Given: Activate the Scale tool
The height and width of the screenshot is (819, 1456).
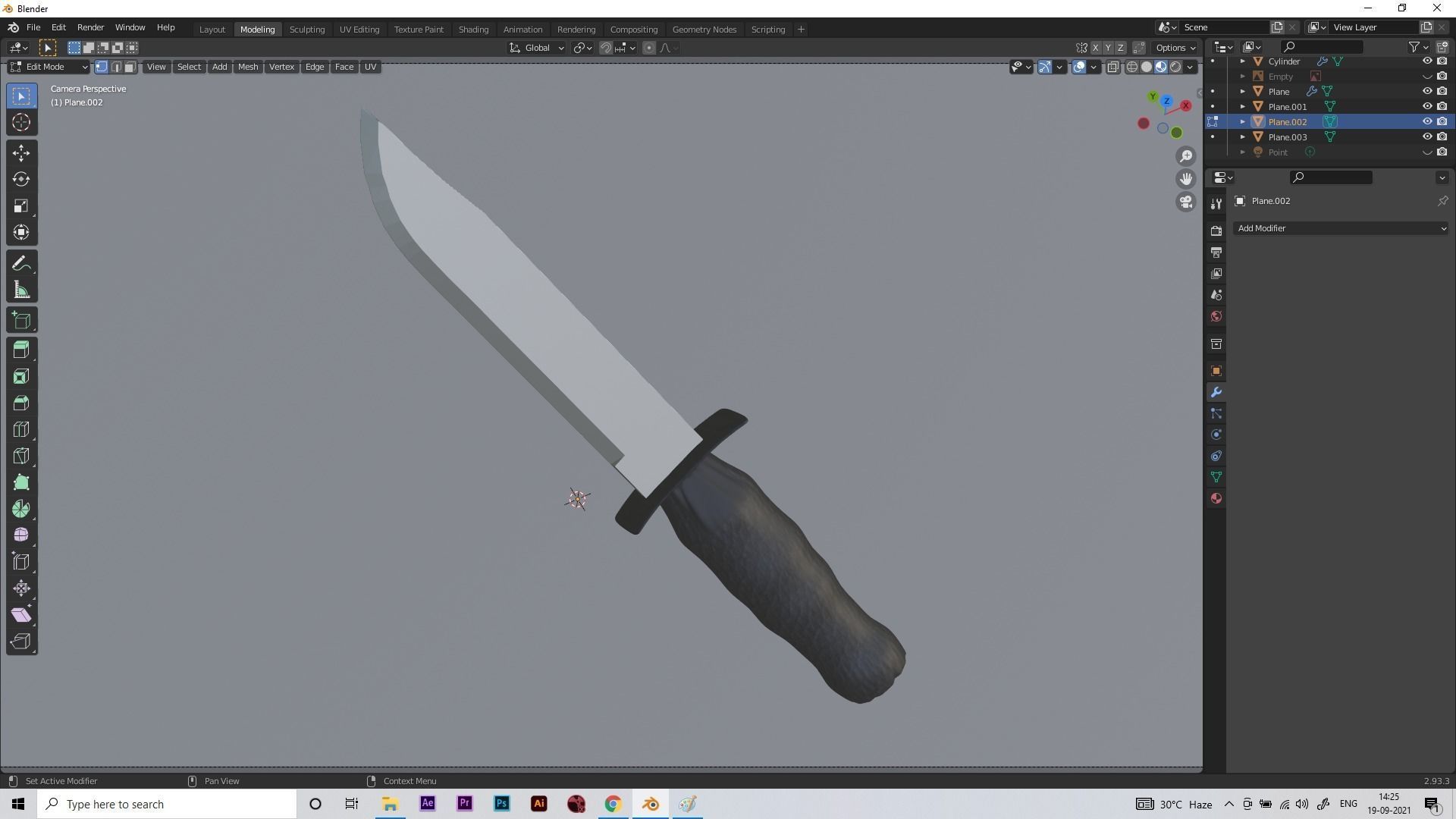Looking at the screenshot, I should pos(21,206).
